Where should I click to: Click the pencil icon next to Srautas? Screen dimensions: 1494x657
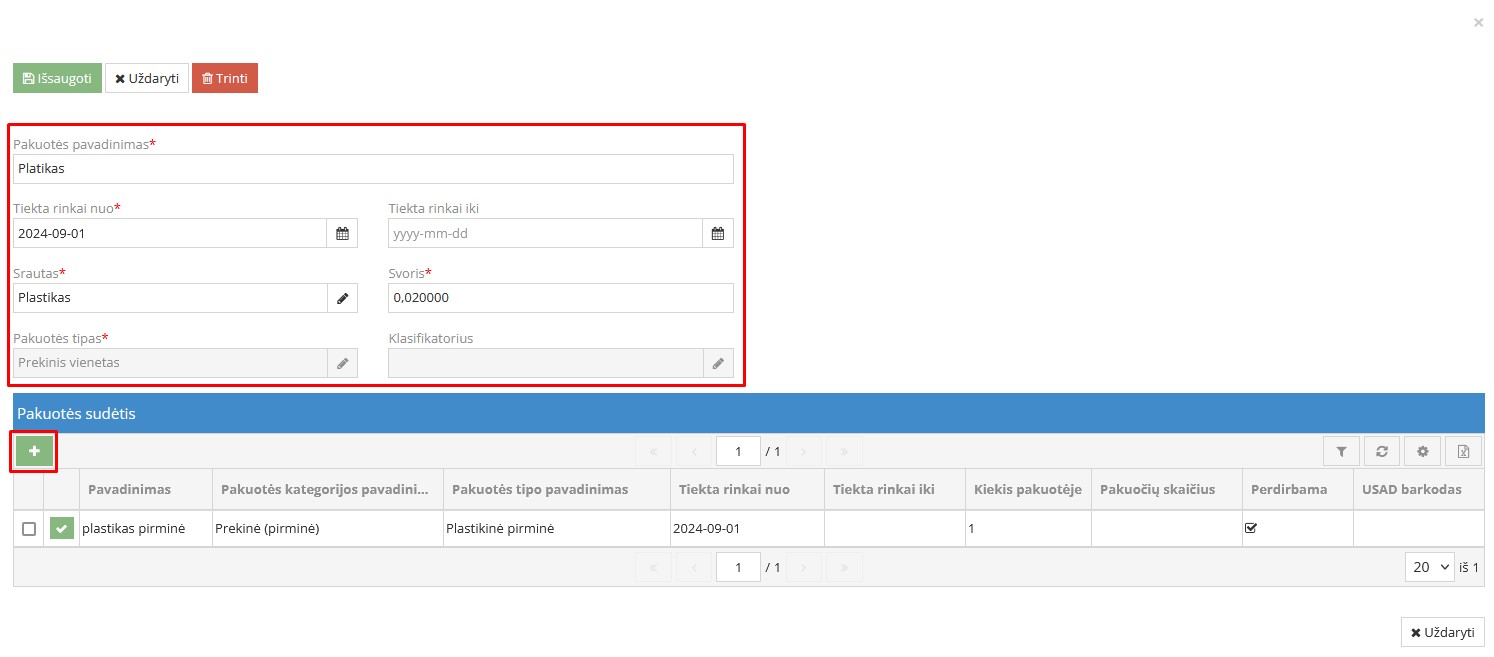342,298
